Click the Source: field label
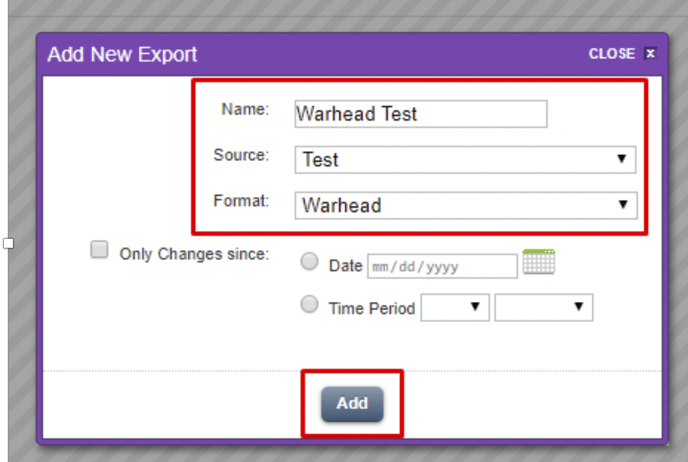Viewport: 688px width, 462px height. click(x=241, y=156)
